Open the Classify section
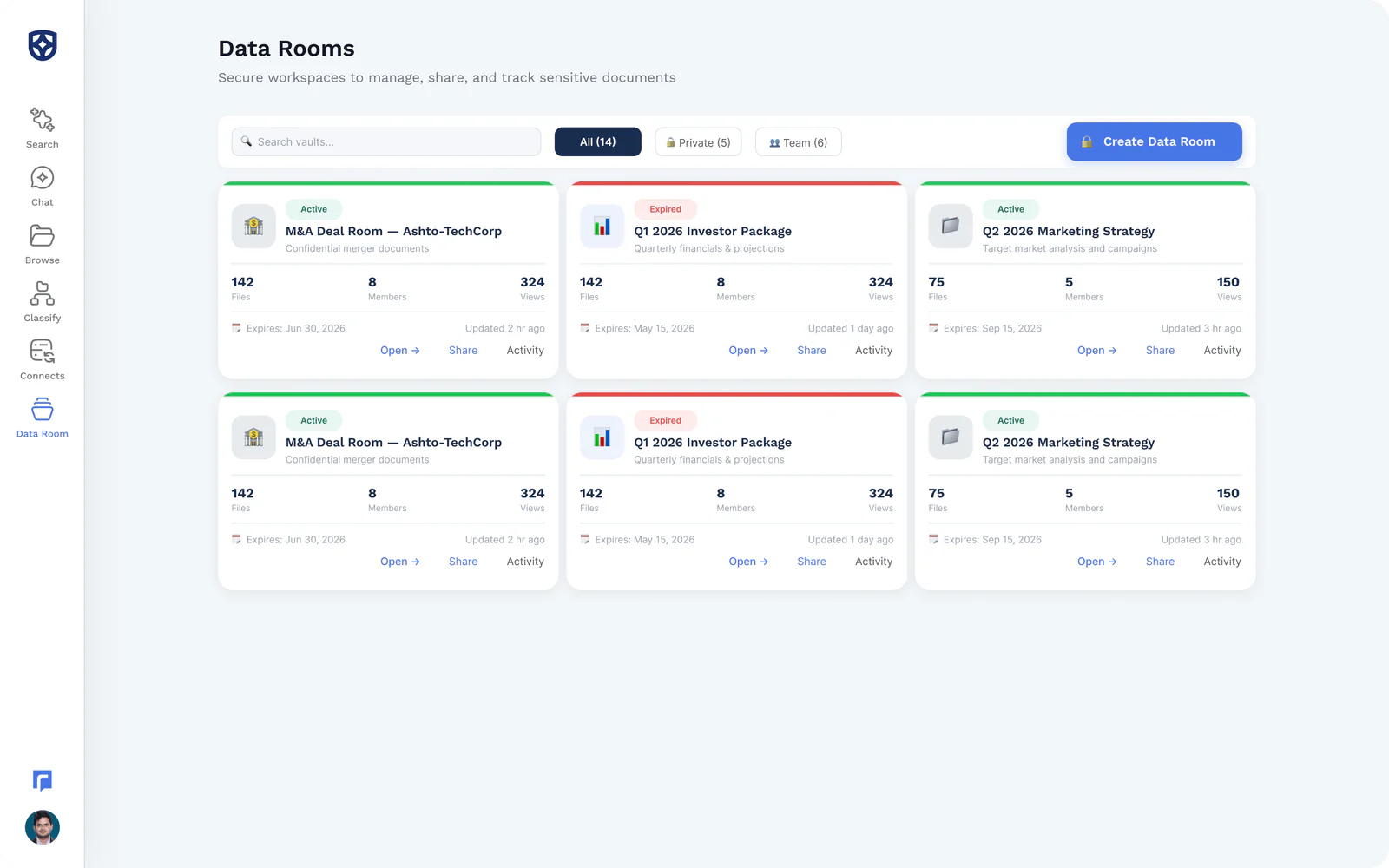1389x868 pixels. [x=43, y=302]
